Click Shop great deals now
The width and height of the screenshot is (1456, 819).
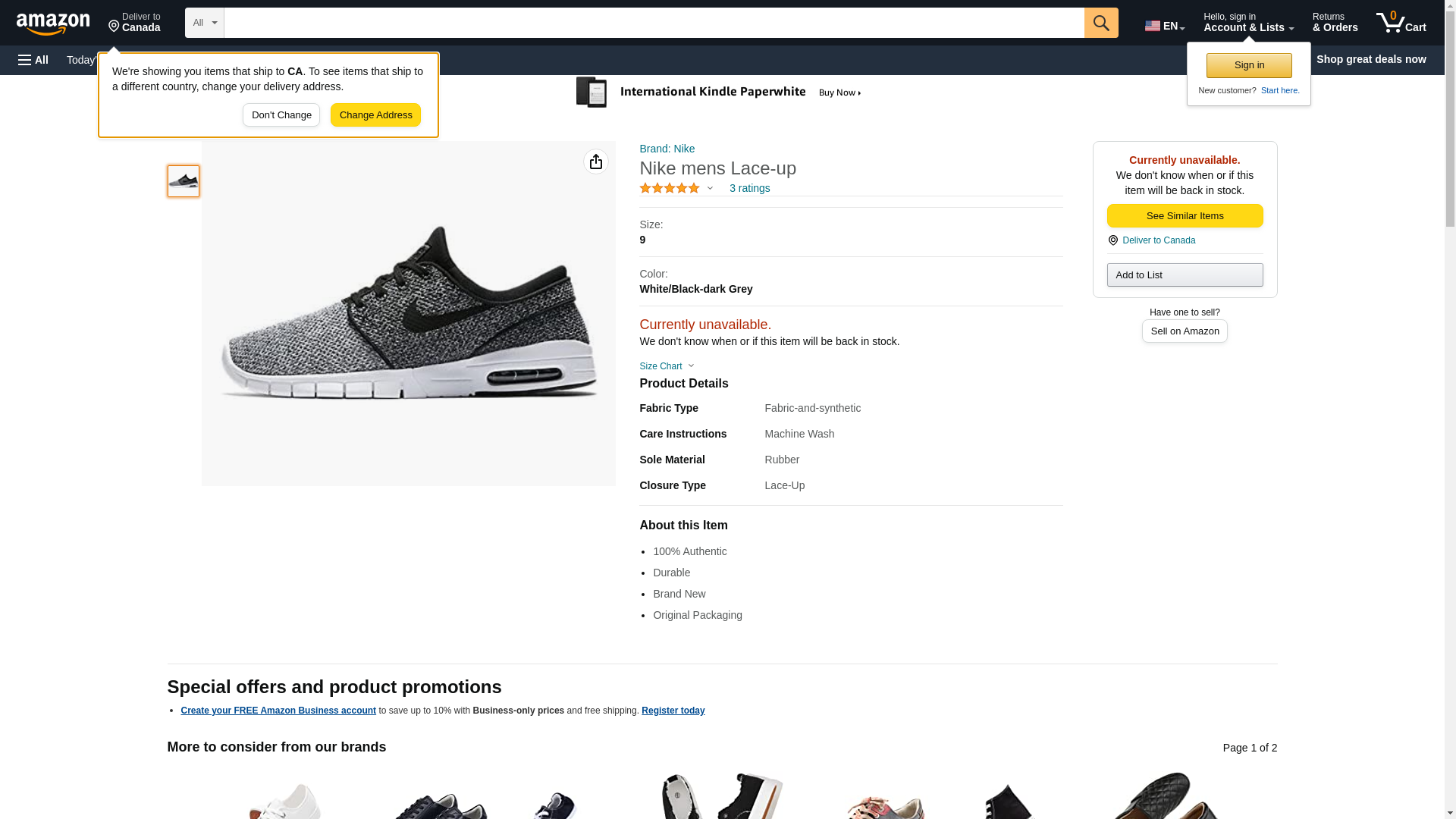pos(1370,59)
